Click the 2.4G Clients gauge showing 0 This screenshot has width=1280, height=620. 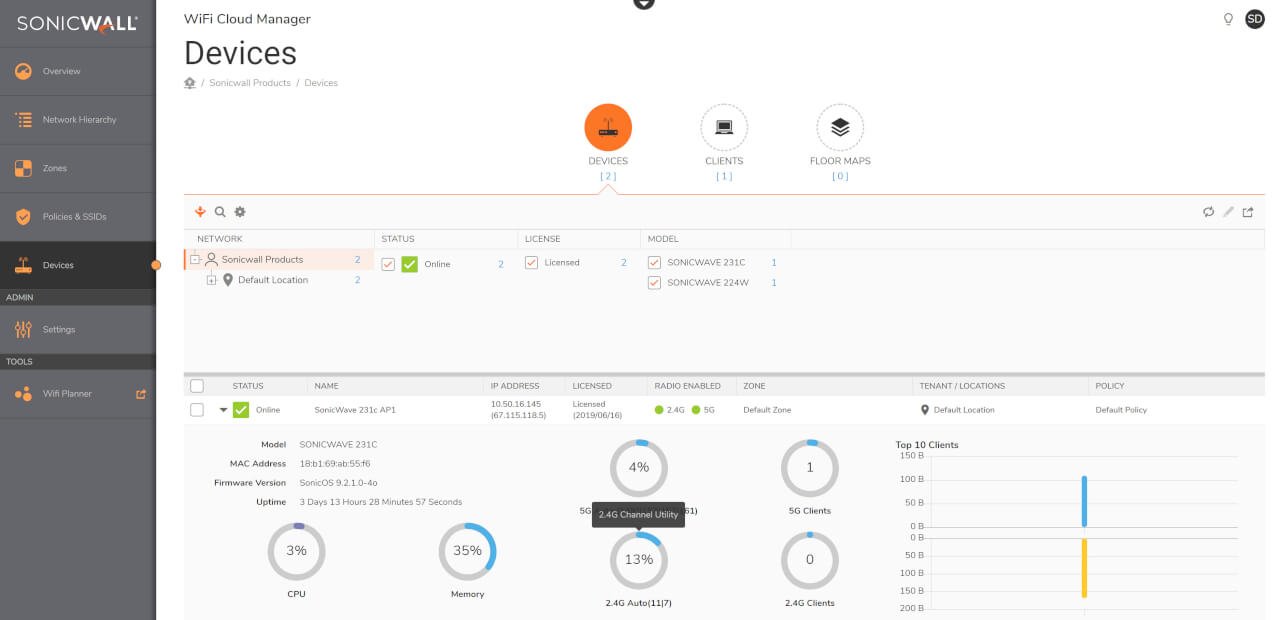tap(810, 560)
